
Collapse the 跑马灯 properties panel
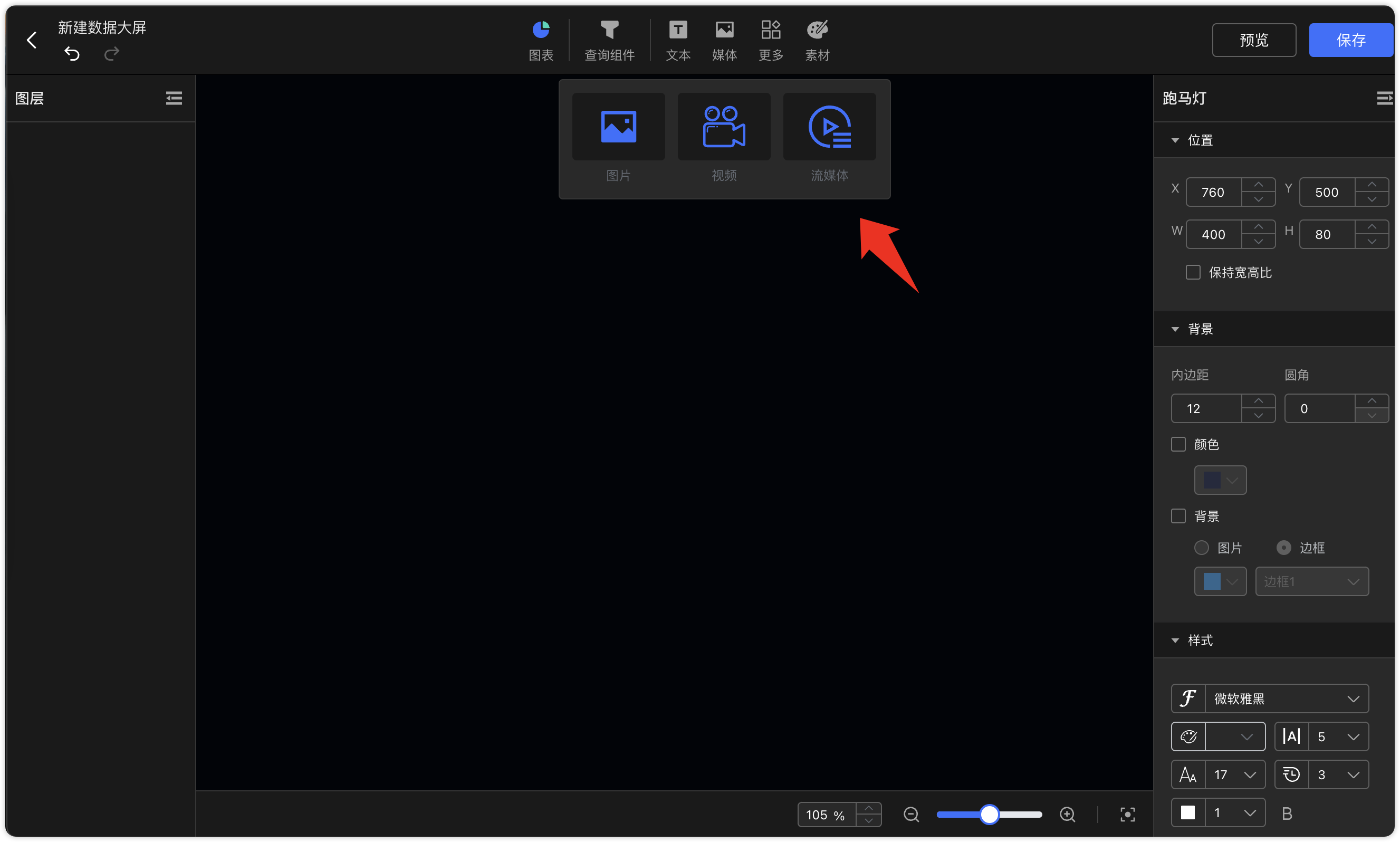coord(1385,98)
